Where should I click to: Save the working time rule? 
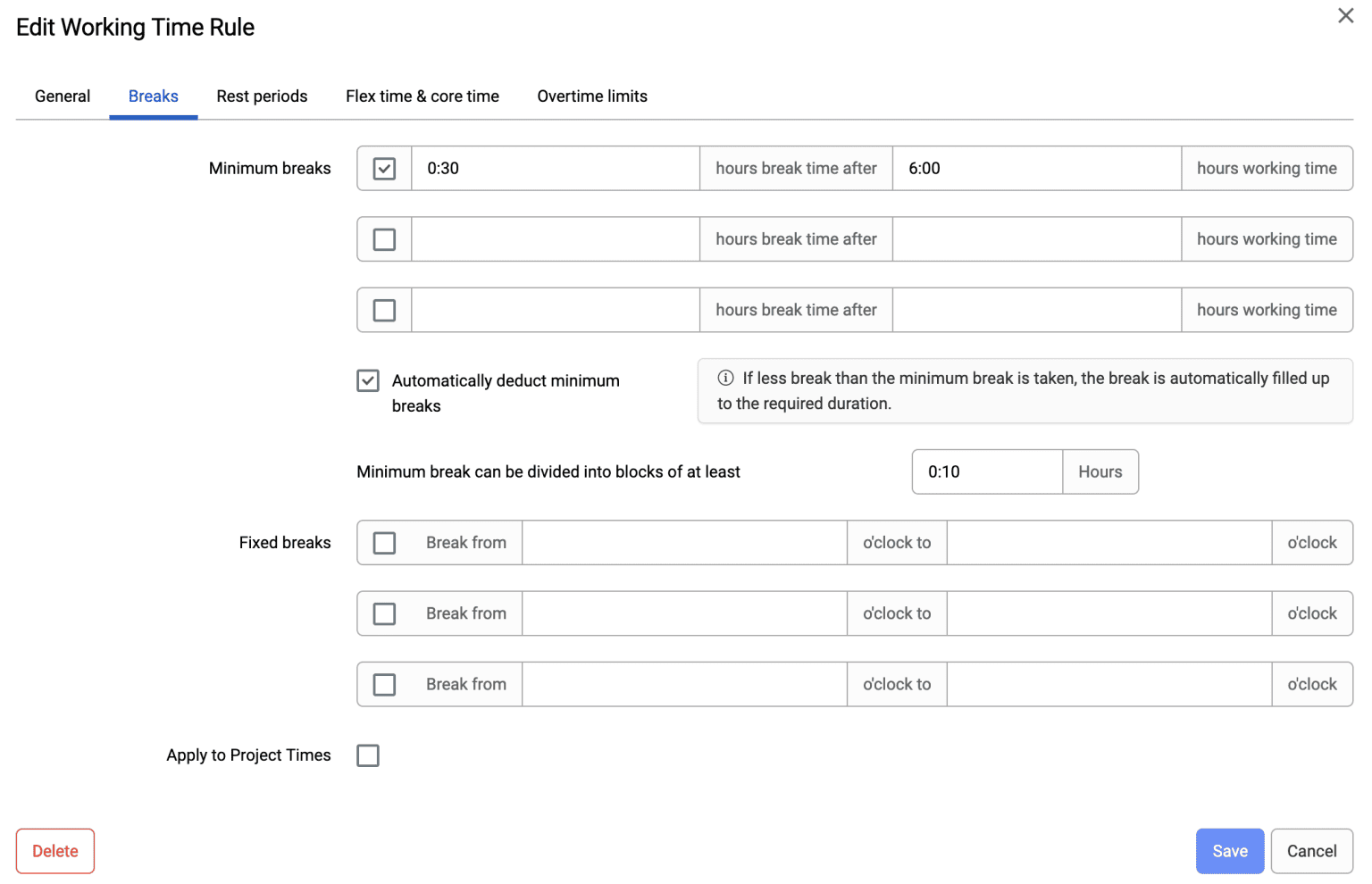(x=1229, y=850)
